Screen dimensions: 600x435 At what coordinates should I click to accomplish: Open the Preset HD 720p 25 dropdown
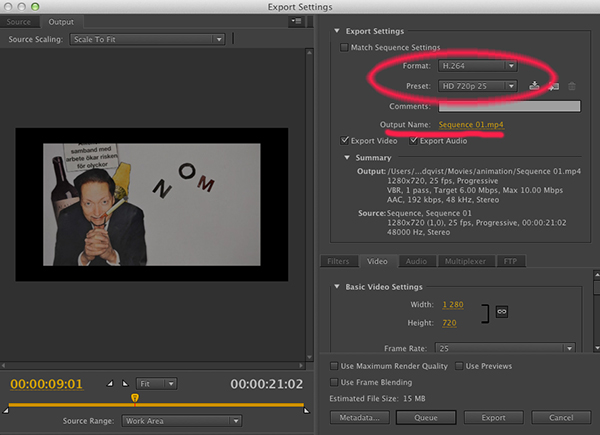tap(478, 86)
